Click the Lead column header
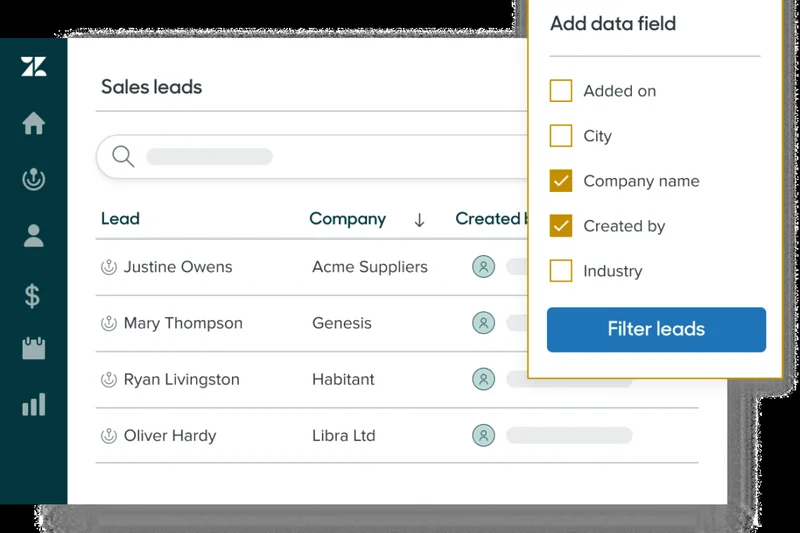This screenshot has width=800, height=533. 120,219
